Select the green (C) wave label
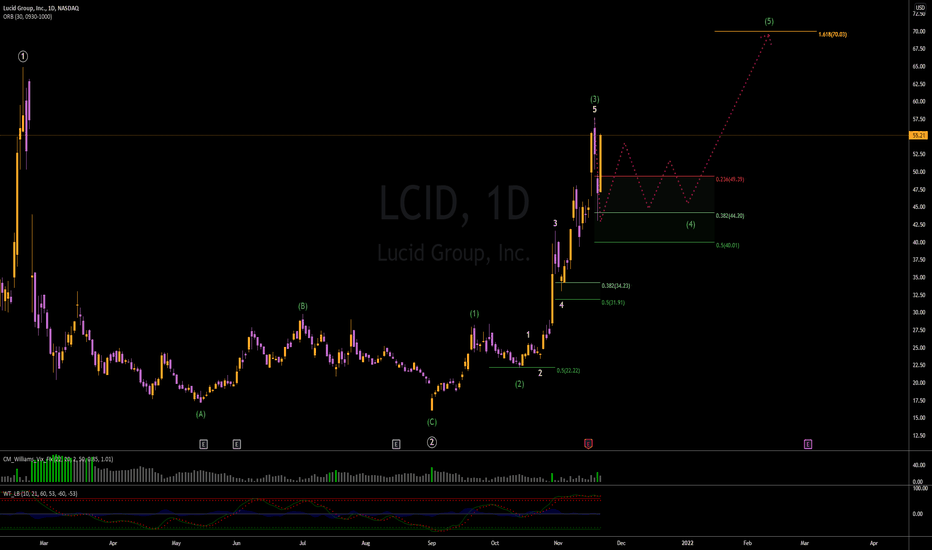 click(x=432, y=422)
